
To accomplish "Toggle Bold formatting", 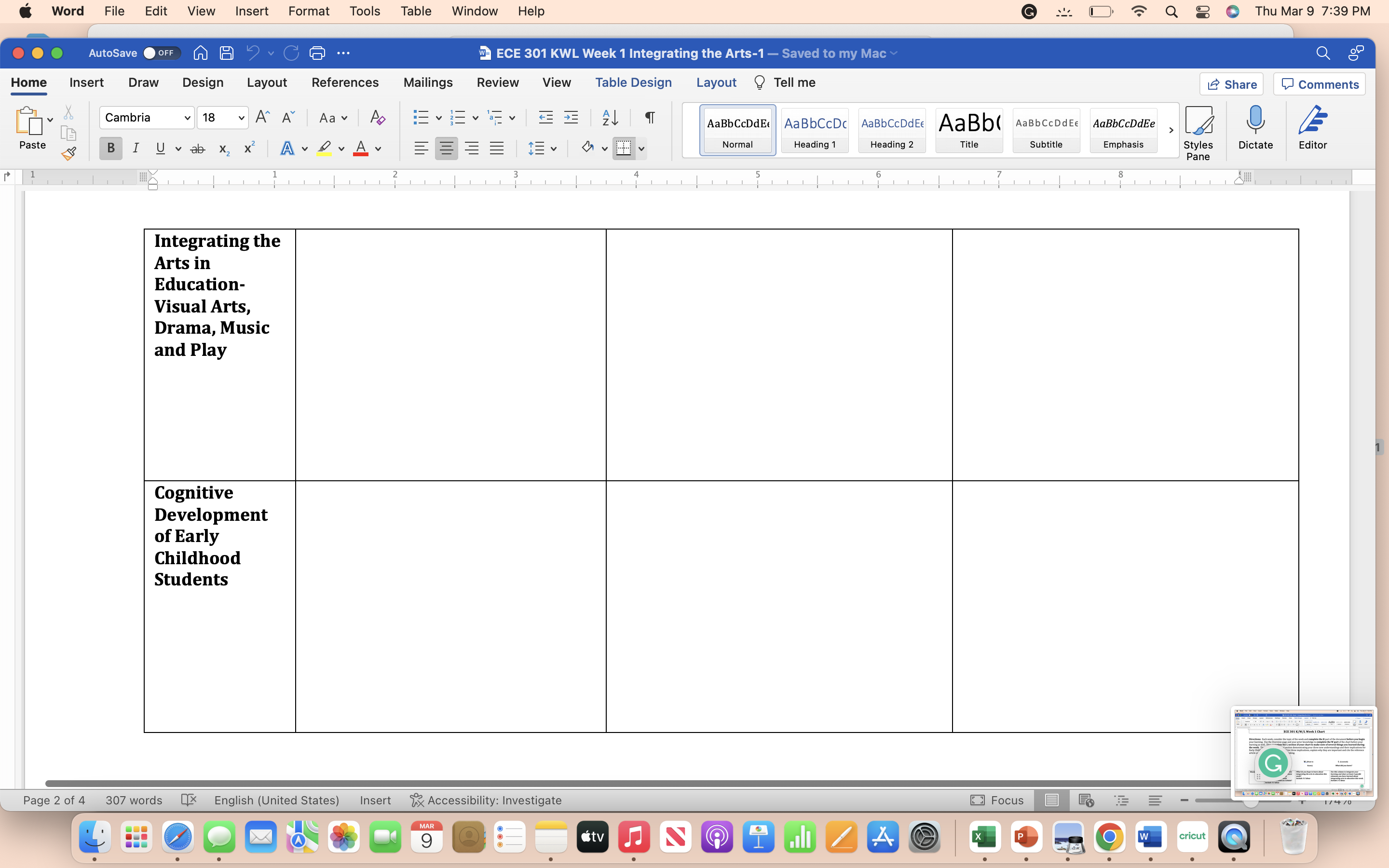I will pos(111,149).
